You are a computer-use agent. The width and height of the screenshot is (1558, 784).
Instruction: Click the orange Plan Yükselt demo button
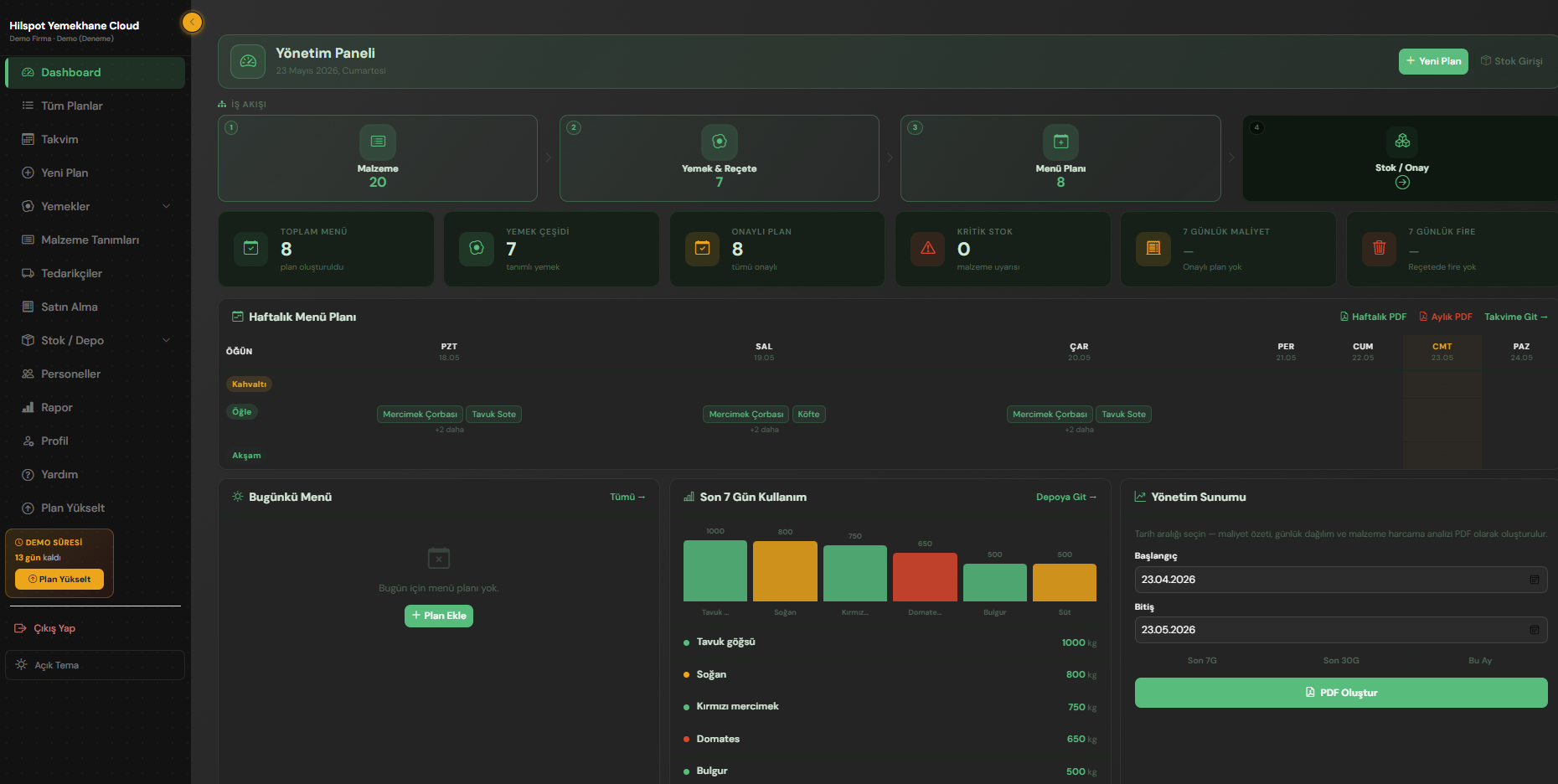[x=59, y=579]
